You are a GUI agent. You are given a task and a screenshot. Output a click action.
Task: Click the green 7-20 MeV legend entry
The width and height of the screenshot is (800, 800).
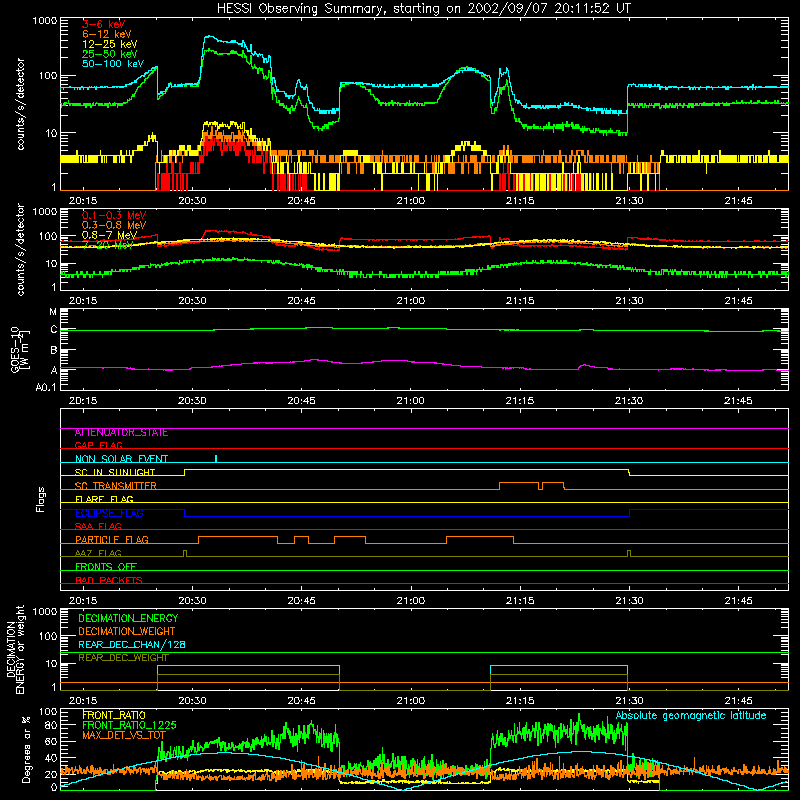click(108, 245)
